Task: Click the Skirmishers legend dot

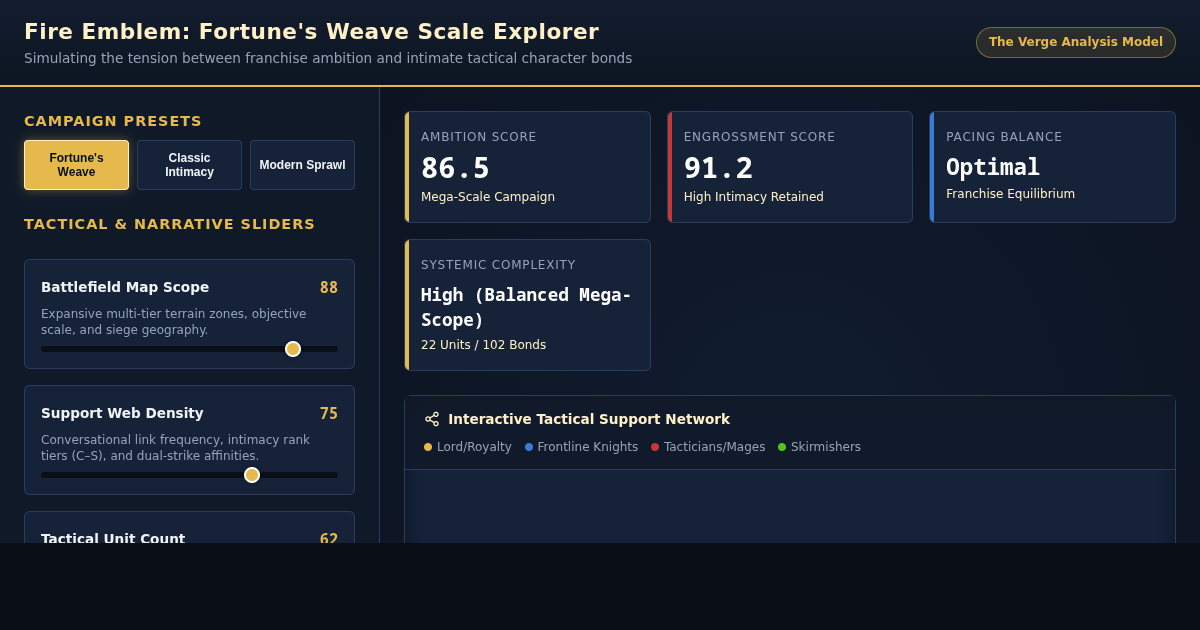Action: (782, 447)
